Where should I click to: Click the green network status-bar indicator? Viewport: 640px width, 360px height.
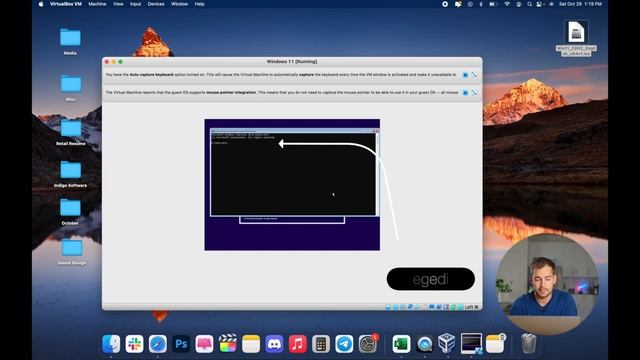pos(453,307)
